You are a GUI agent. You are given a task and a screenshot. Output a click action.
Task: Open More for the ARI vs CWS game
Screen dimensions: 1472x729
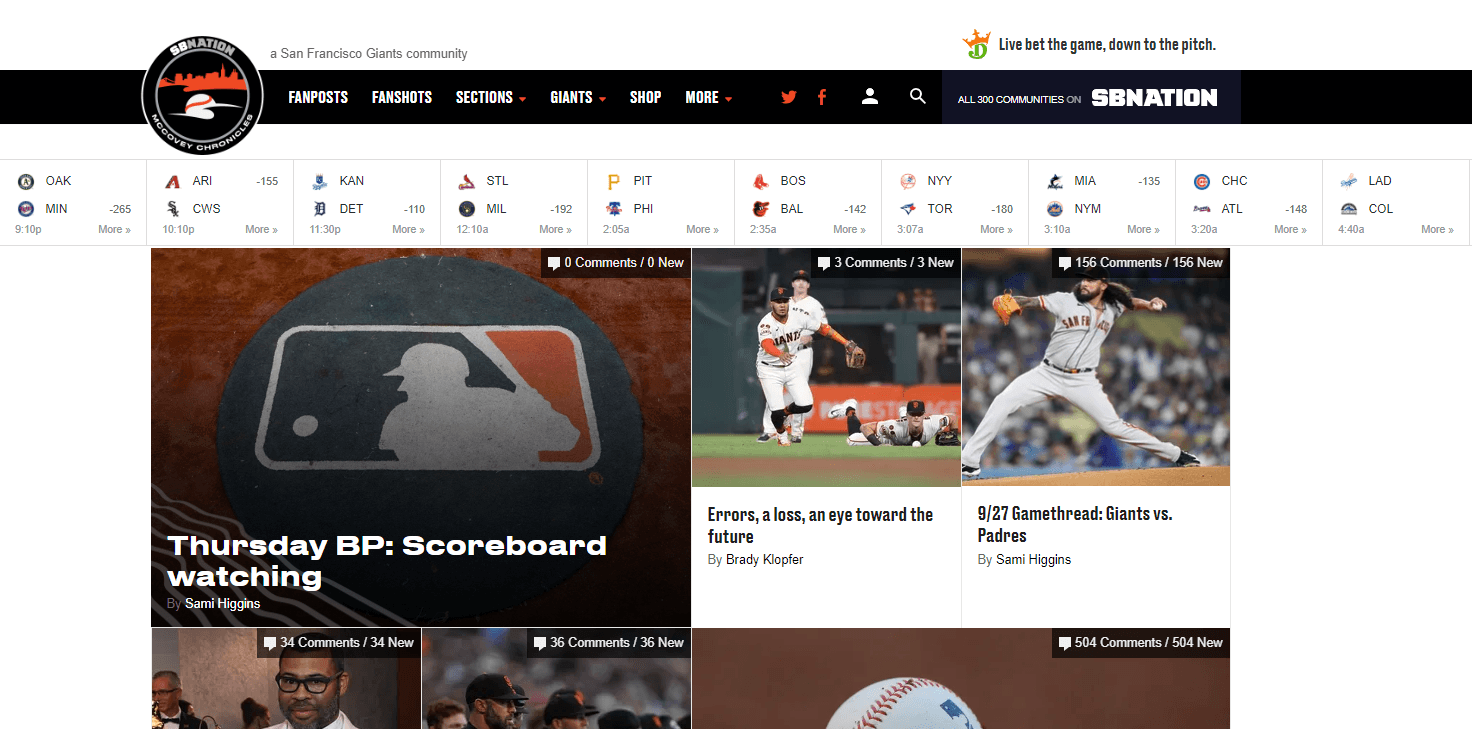262,230
